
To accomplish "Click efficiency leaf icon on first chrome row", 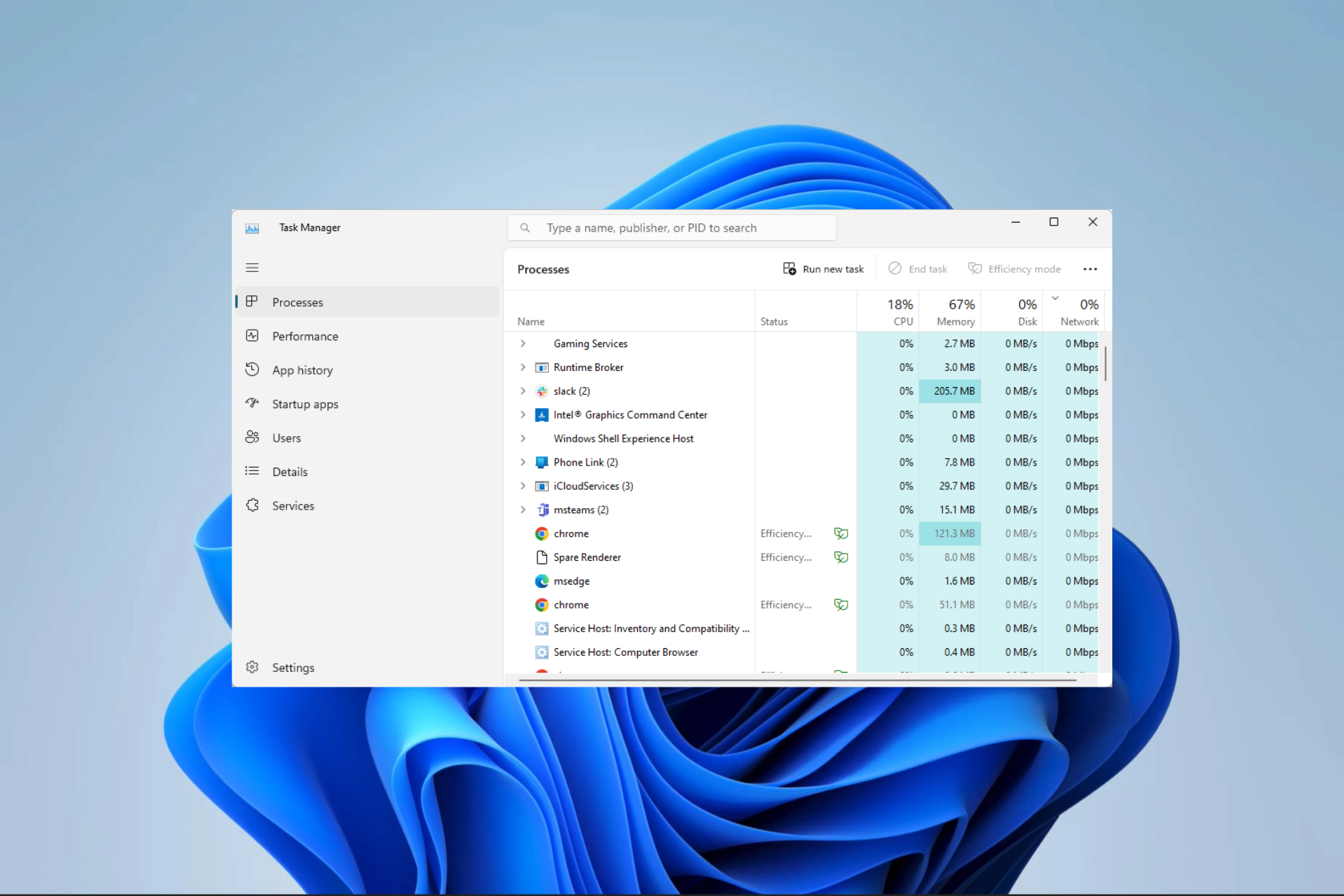I will click(841, 533).
